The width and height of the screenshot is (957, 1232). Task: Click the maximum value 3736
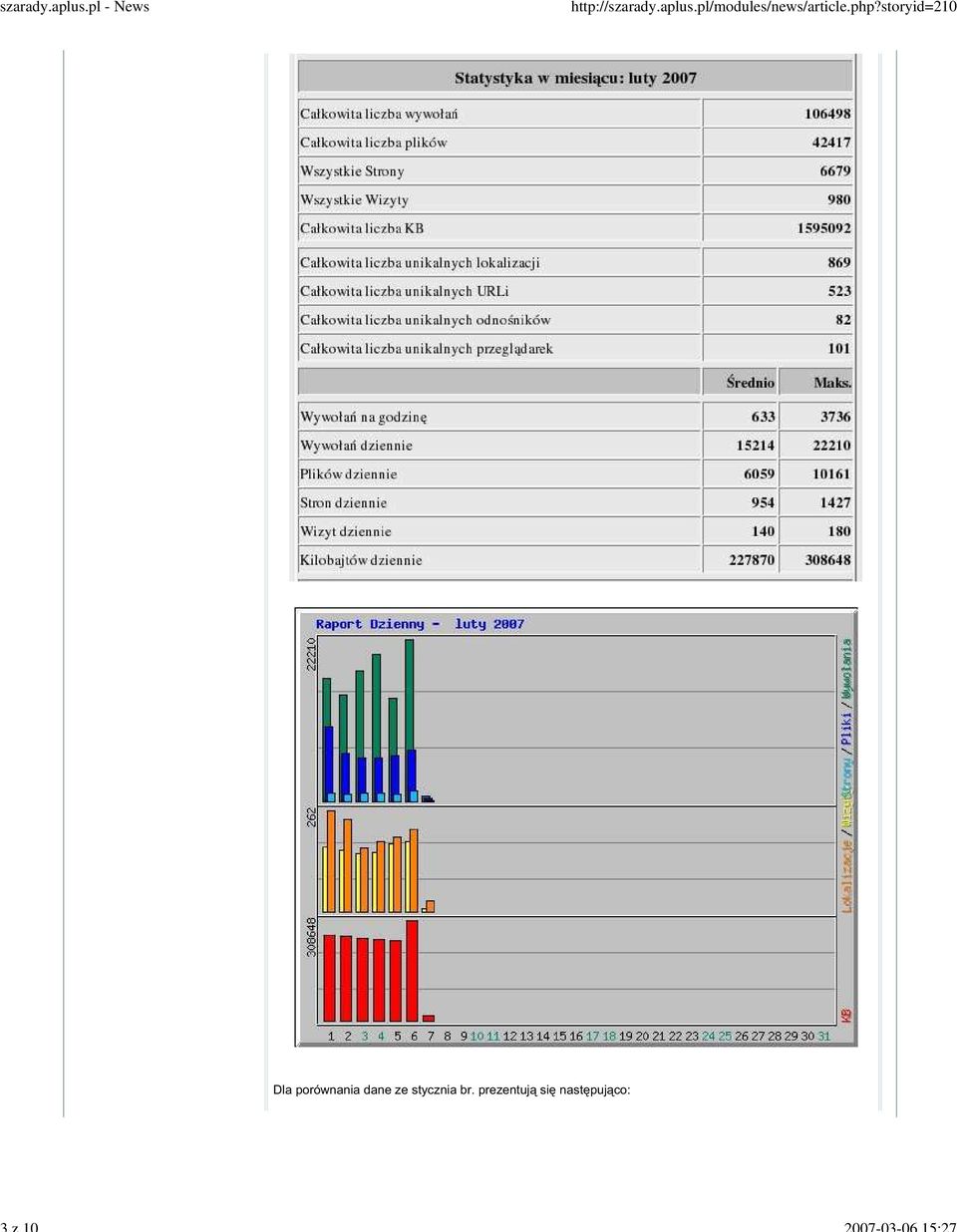pyautogui.click(x=835, y=417)
